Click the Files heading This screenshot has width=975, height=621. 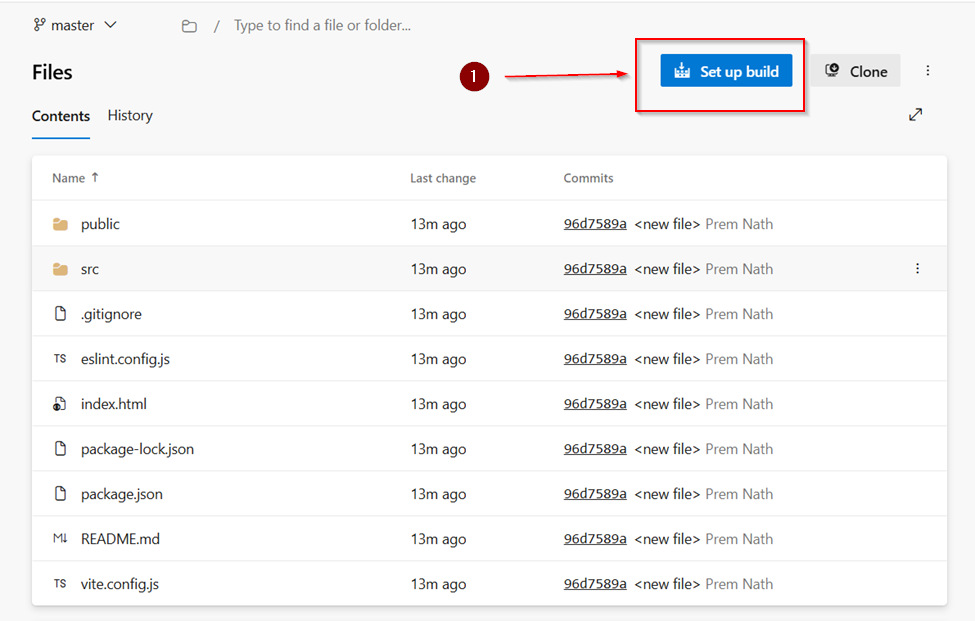pyautogui.click(x=52, y=73)
